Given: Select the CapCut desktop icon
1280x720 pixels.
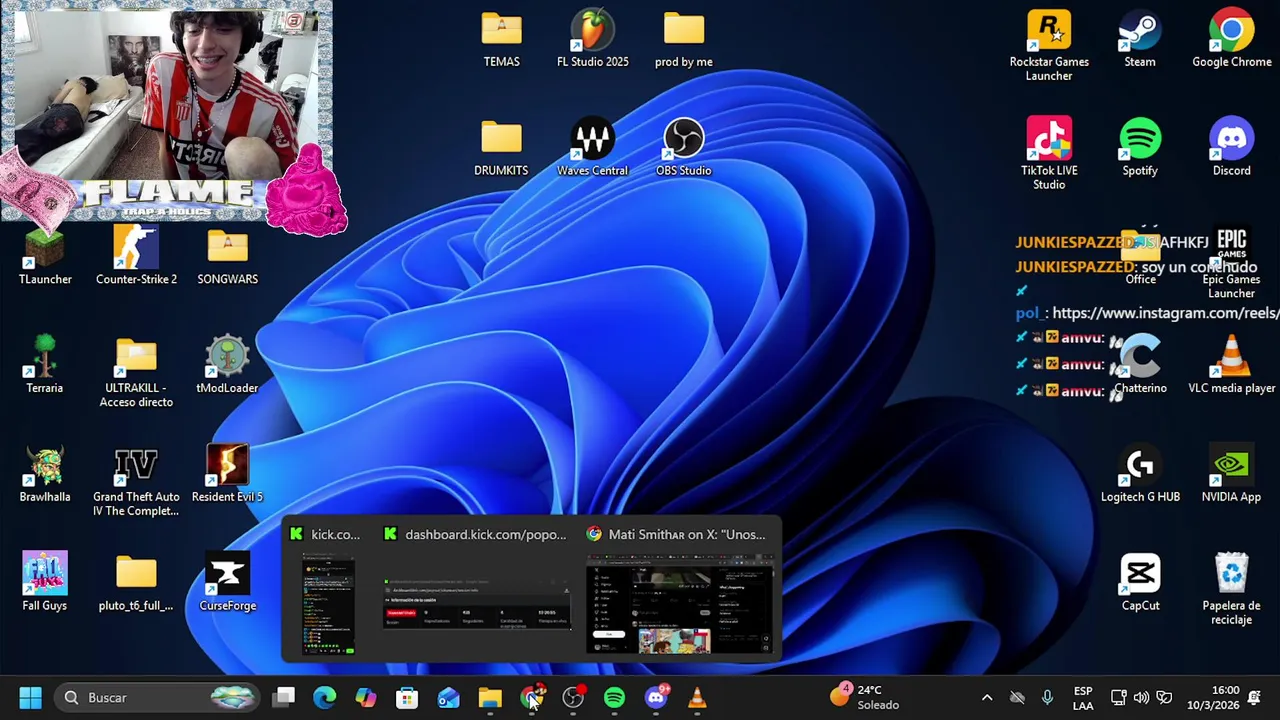Looking at the screenshot, I should point(1140,583).
